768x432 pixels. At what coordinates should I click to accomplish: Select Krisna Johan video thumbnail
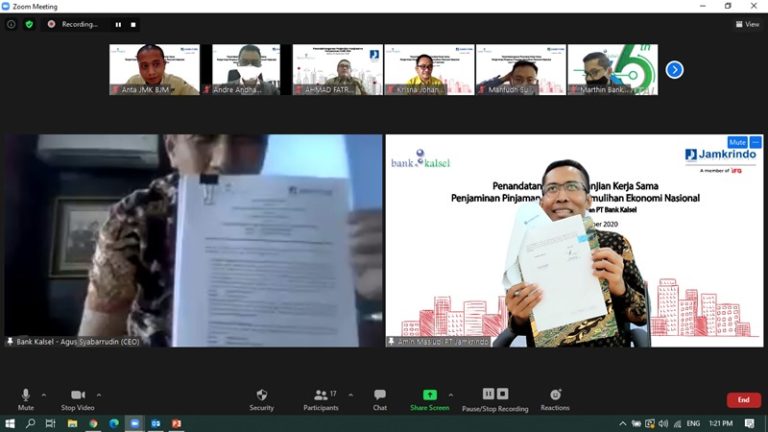click(x=430, y=70)
